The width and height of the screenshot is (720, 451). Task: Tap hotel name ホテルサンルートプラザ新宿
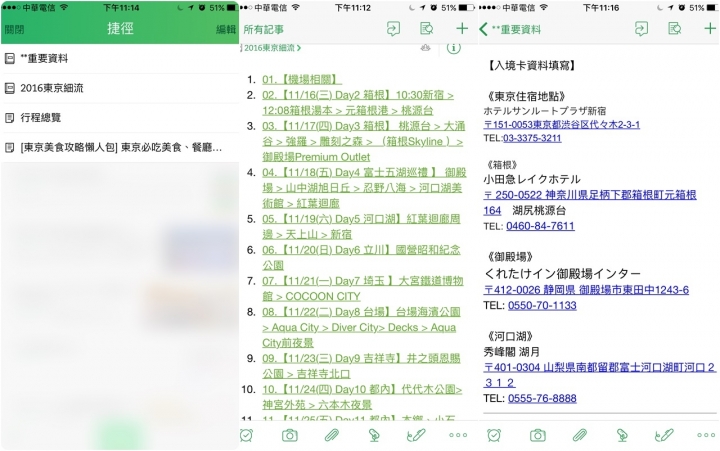click(x=545, y=111)
